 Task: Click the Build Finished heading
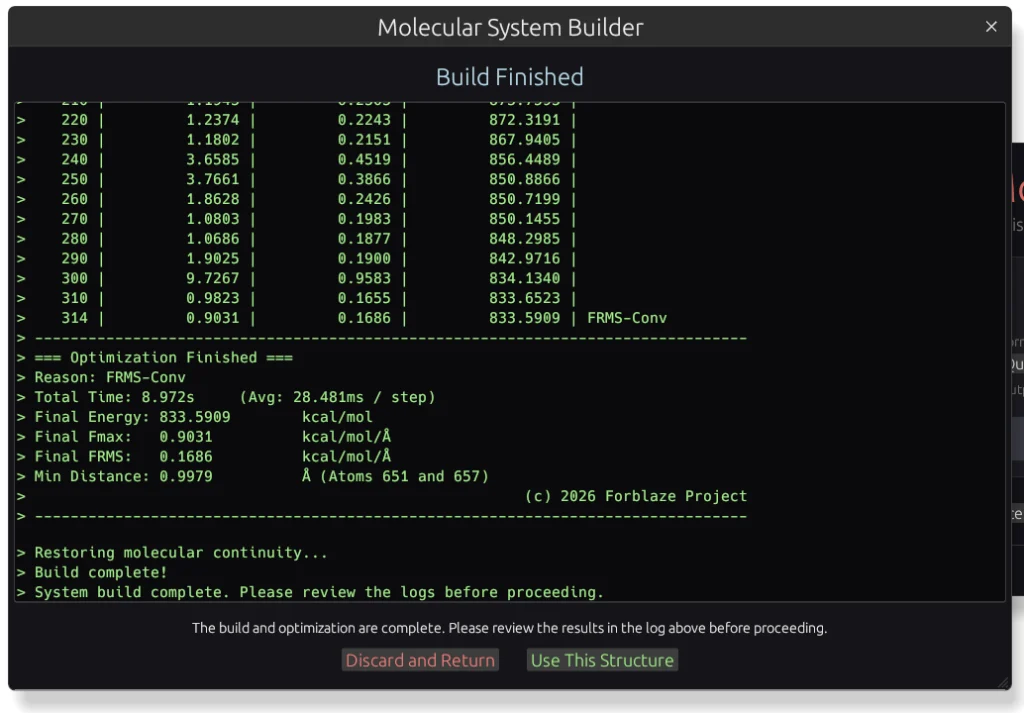click(x=510, y=77)
